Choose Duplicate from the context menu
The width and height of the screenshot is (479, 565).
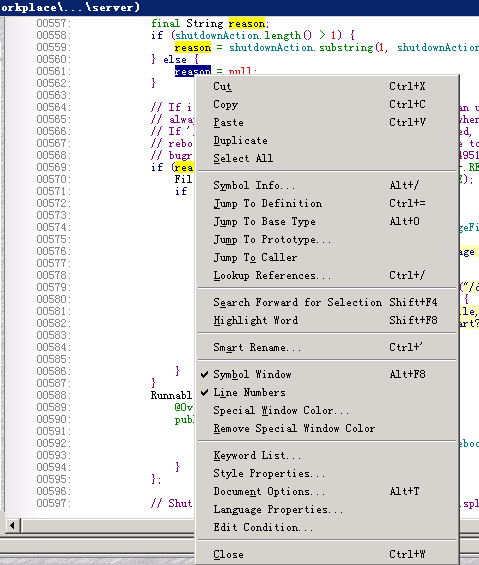327,141
